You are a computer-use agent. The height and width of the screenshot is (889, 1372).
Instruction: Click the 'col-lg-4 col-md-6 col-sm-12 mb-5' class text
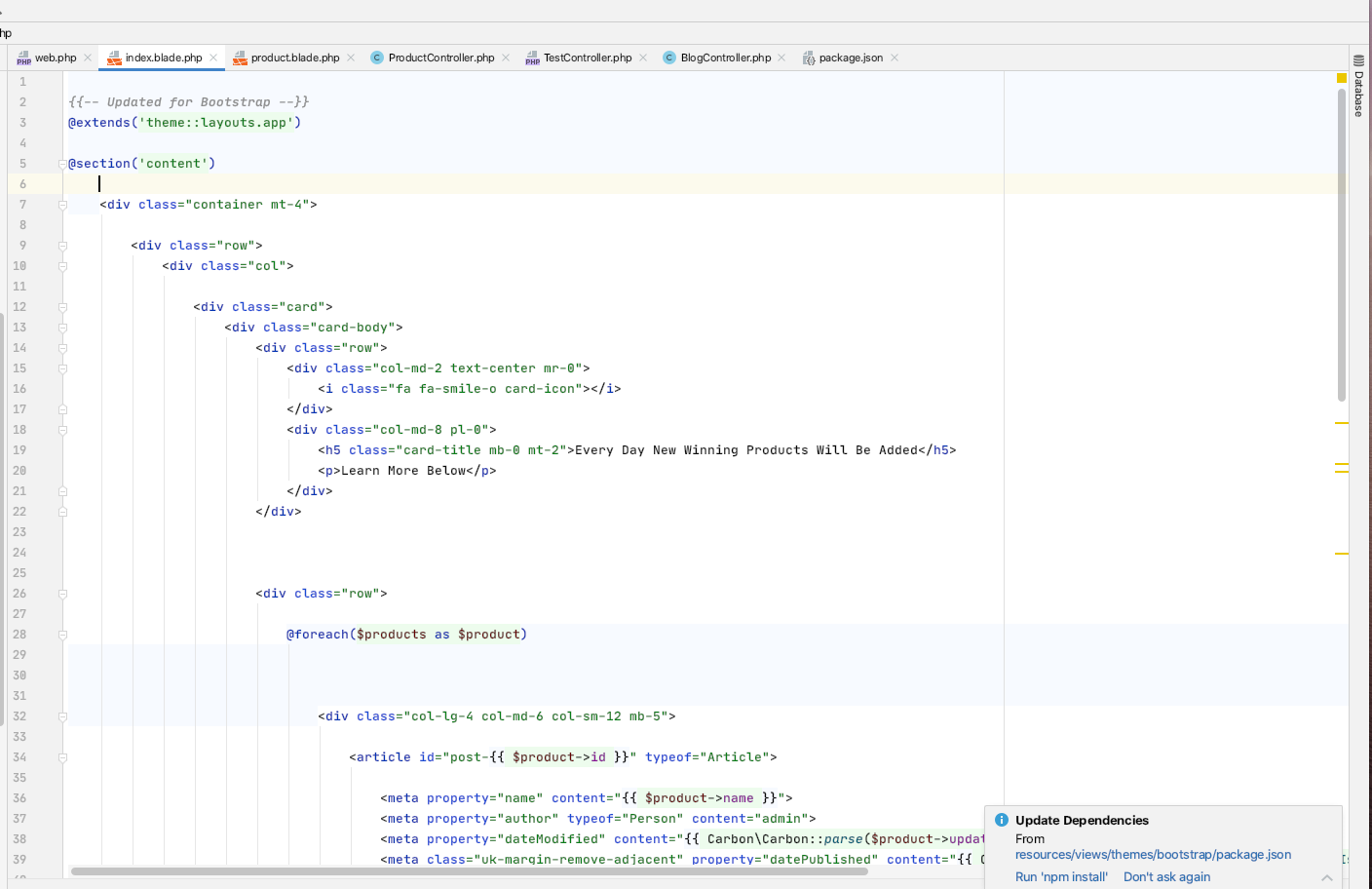539,716
